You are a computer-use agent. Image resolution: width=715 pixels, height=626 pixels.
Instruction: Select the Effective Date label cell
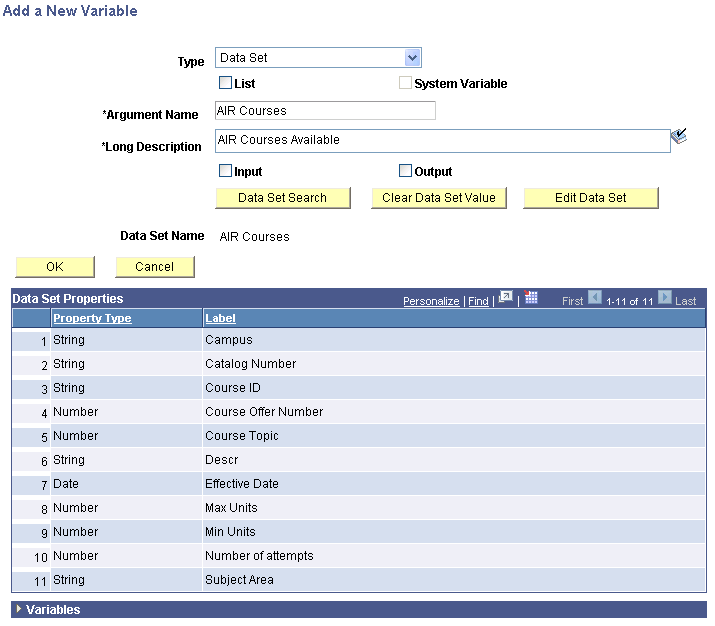(x=454, y=484)
